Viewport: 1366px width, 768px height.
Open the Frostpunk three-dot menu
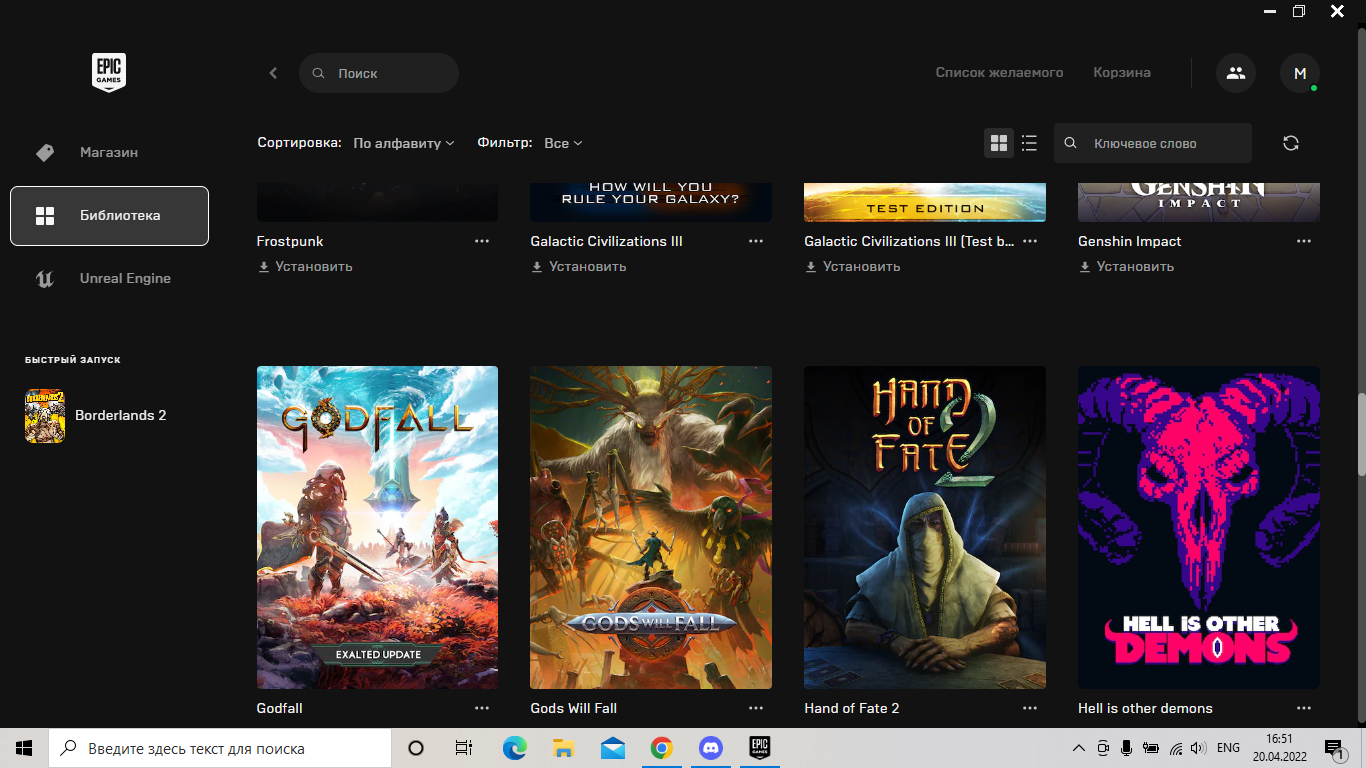(482, 241)
